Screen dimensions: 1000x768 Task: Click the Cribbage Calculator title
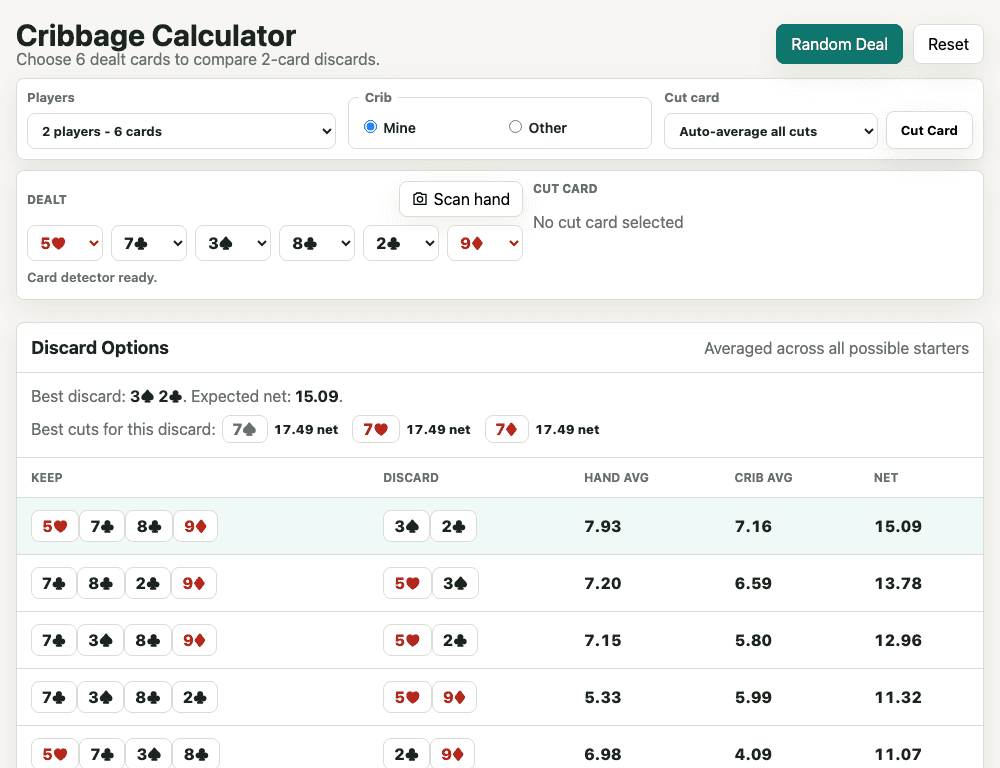coord(156,35)
